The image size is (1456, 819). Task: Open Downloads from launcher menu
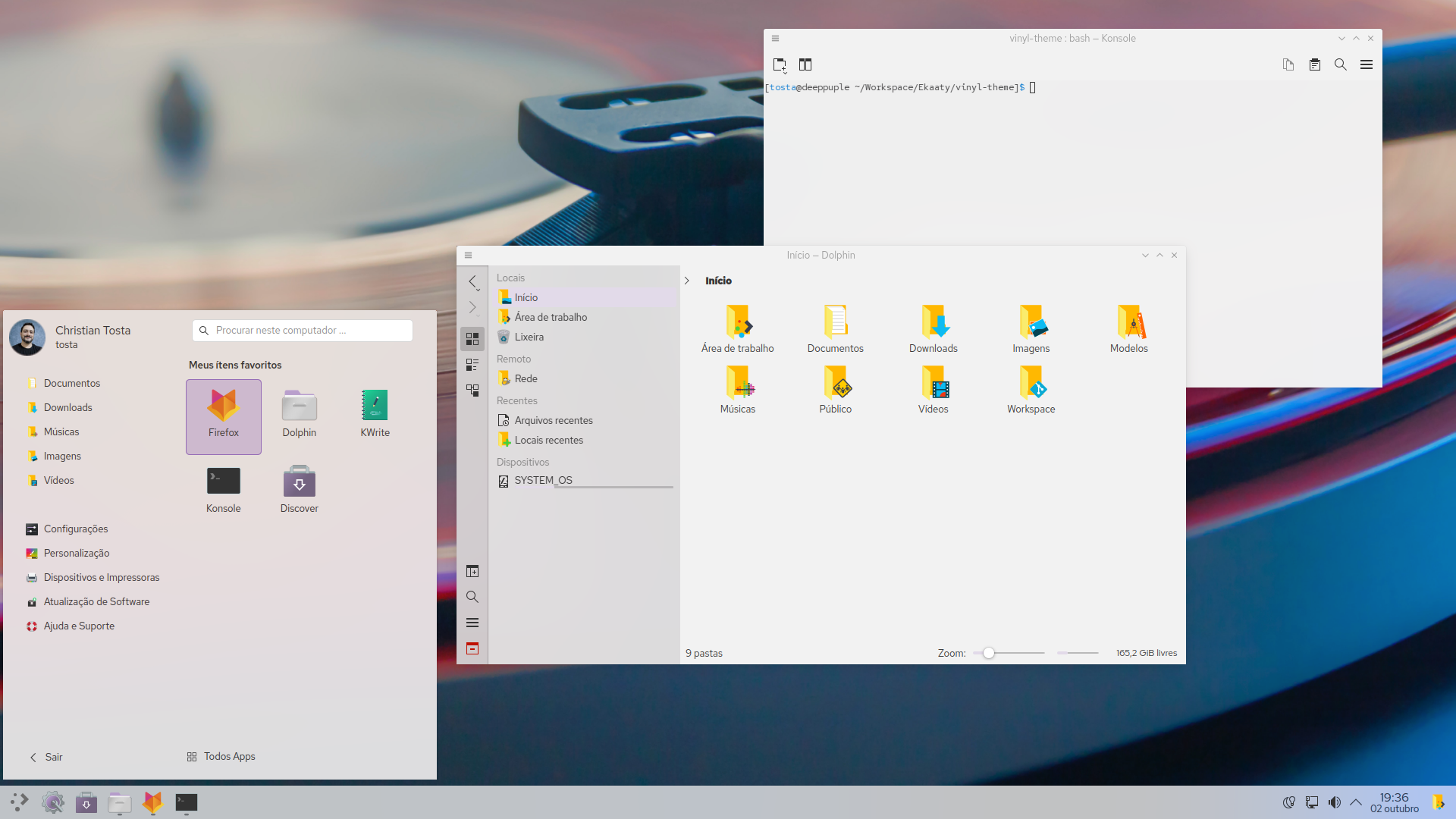[60, 408]
